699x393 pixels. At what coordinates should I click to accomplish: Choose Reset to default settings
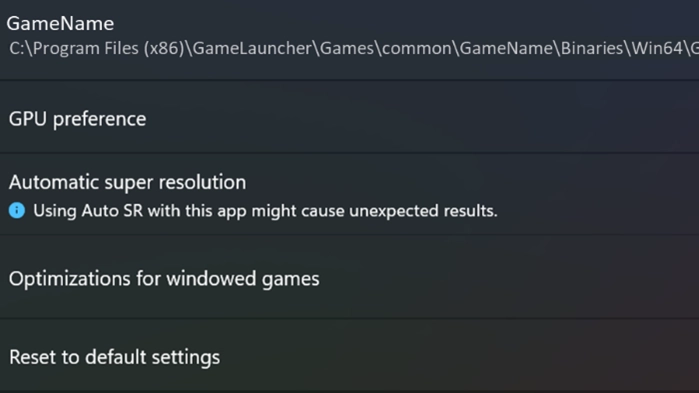(350, 355)
